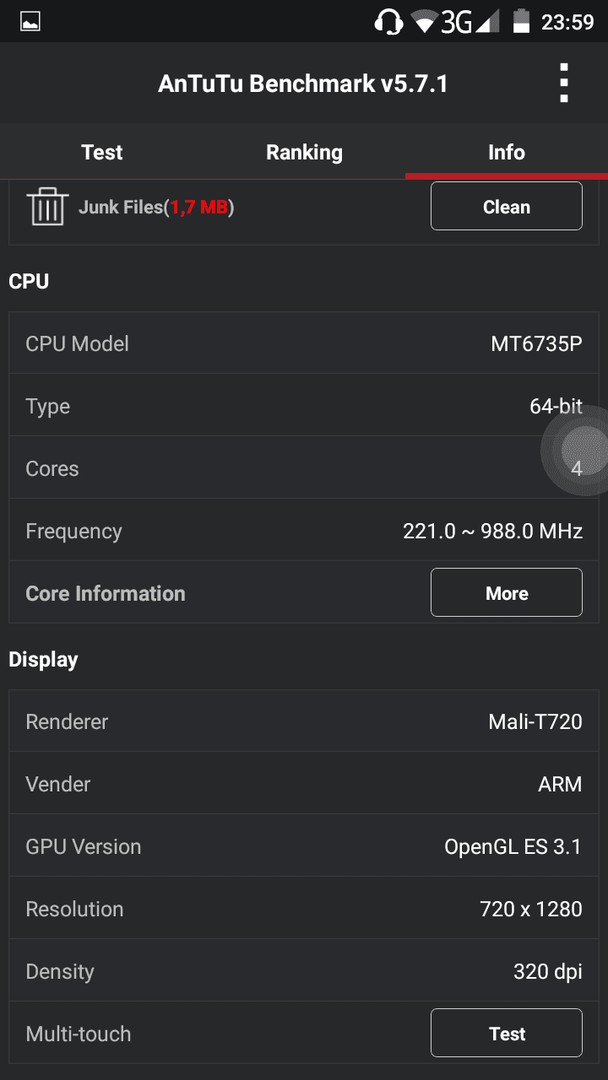
Task: Select the CPU Model row
Action: 304,343
